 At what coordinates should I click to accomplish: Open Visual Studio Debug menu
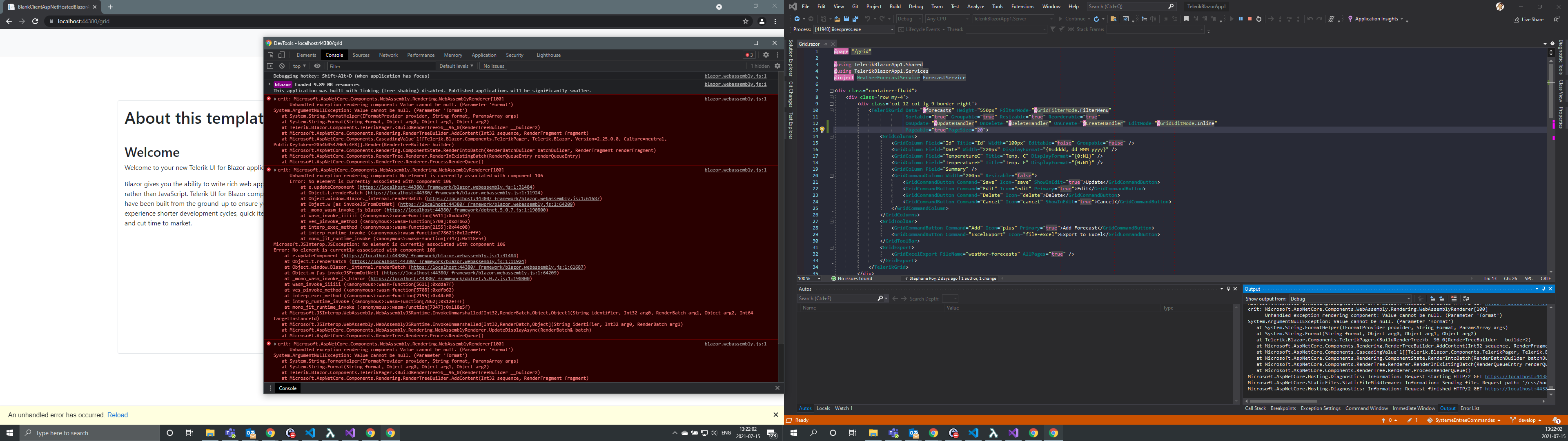tap(915, 6)
